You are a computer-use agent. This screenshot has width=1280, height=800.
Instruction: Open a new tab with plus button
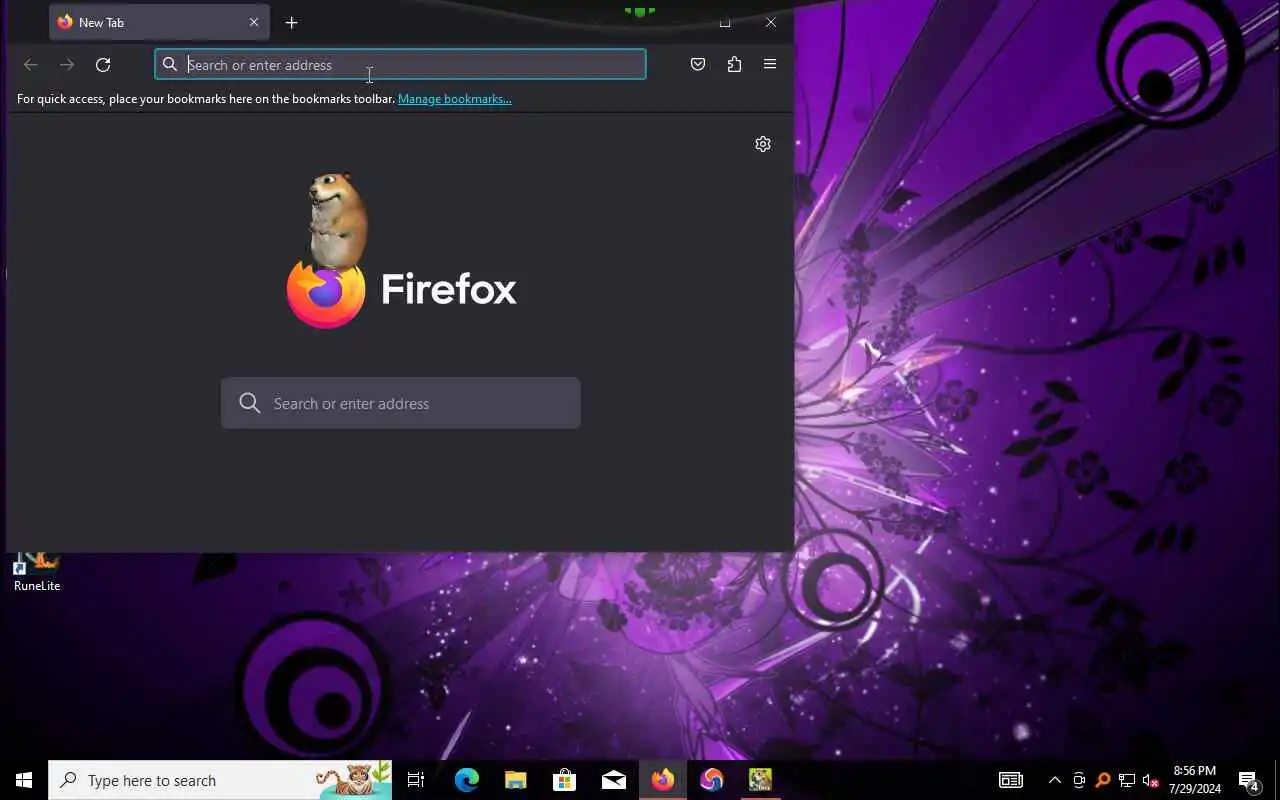click(x=291, y=22)
